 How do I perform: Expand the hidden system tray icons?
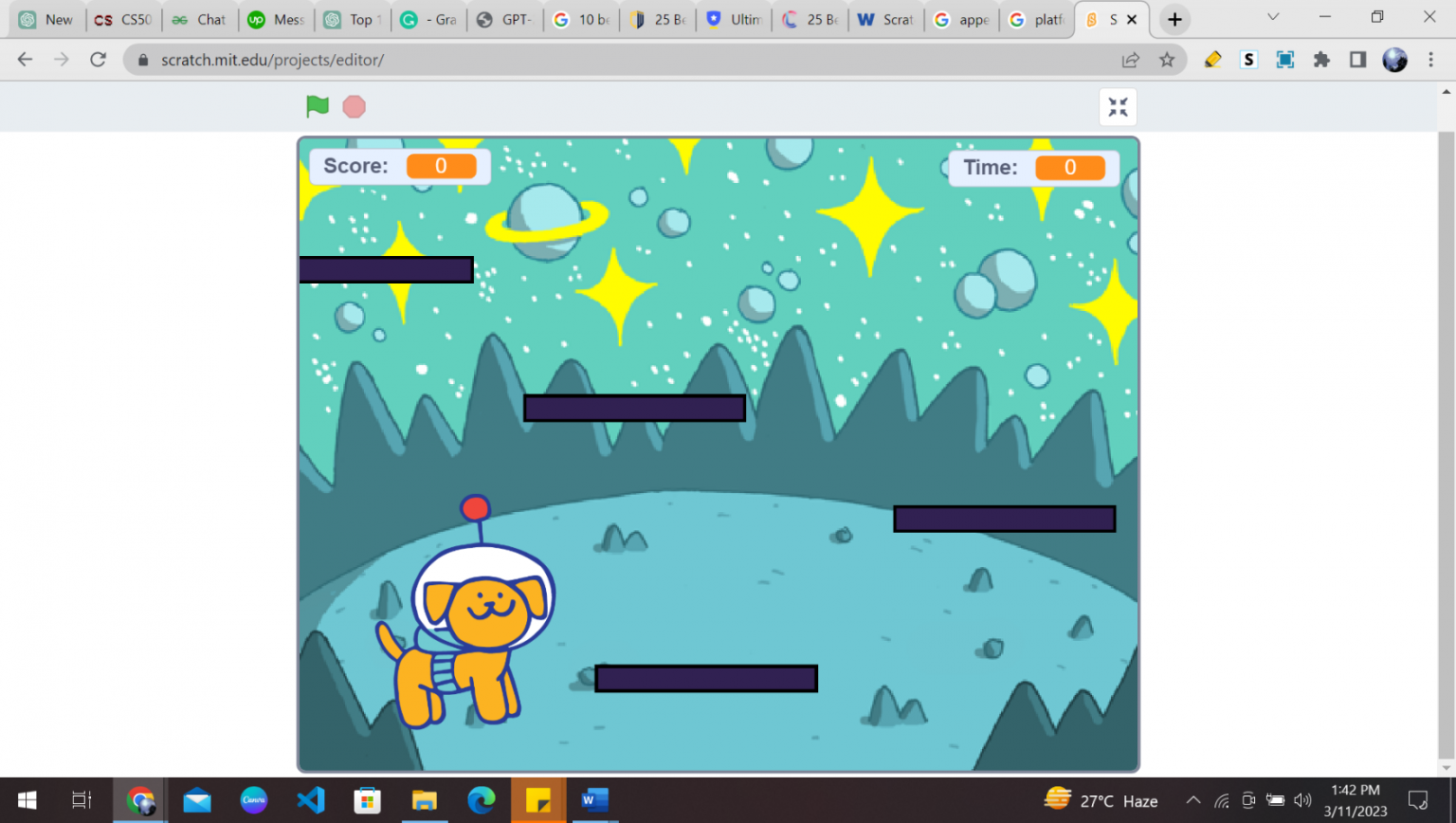click(1194, 801)
